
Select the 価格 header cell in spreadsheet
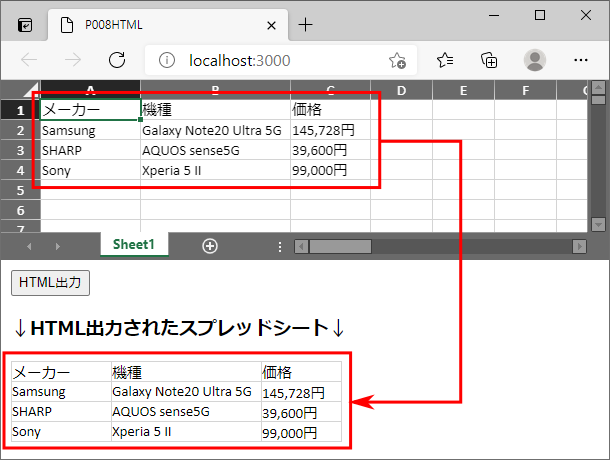[x=330, y=110]
